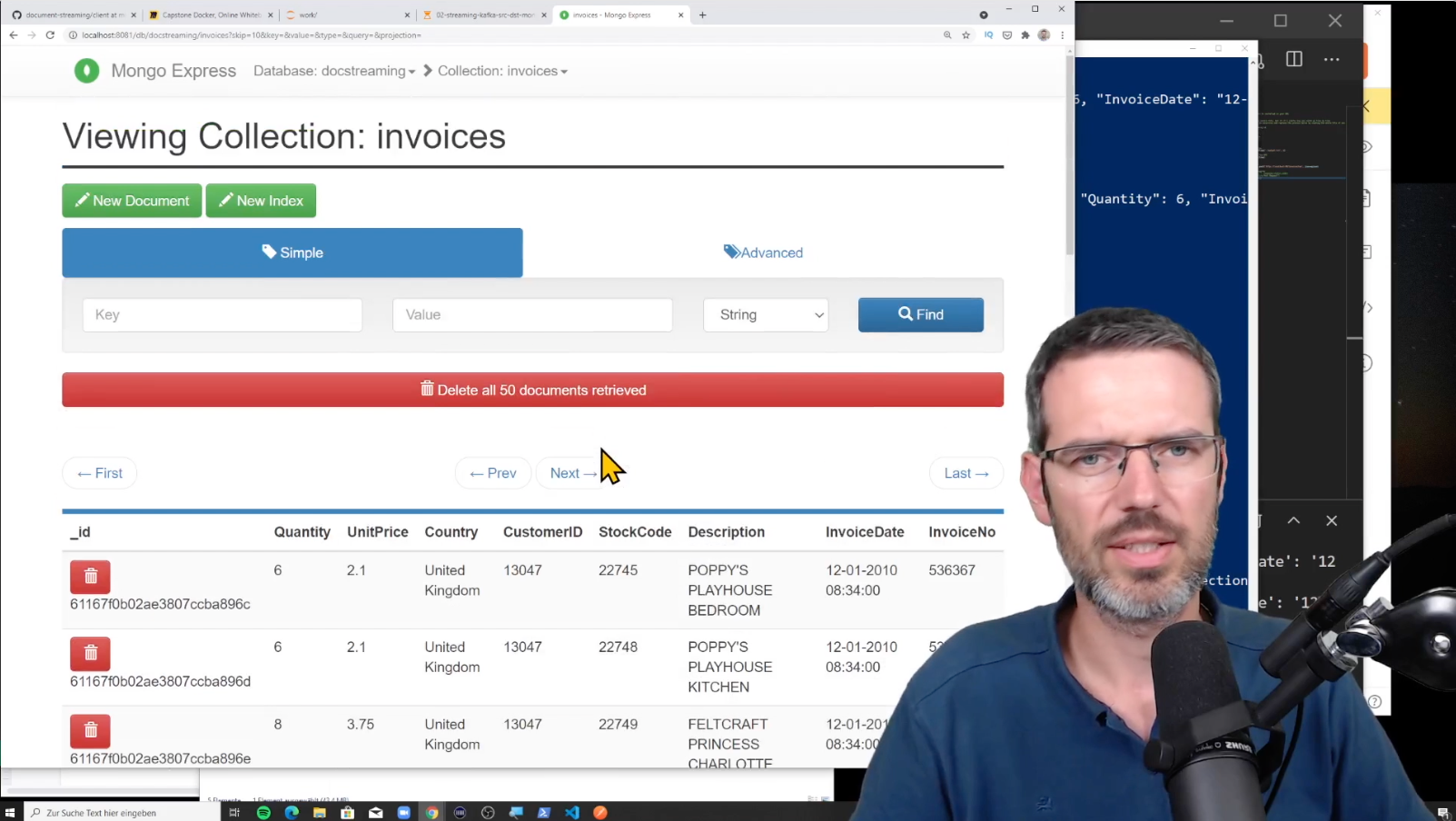The width and height of the screenshot is (1456, 821).
Task: Open the three-dot menu in background window
Action: [x=1332, y=59]
